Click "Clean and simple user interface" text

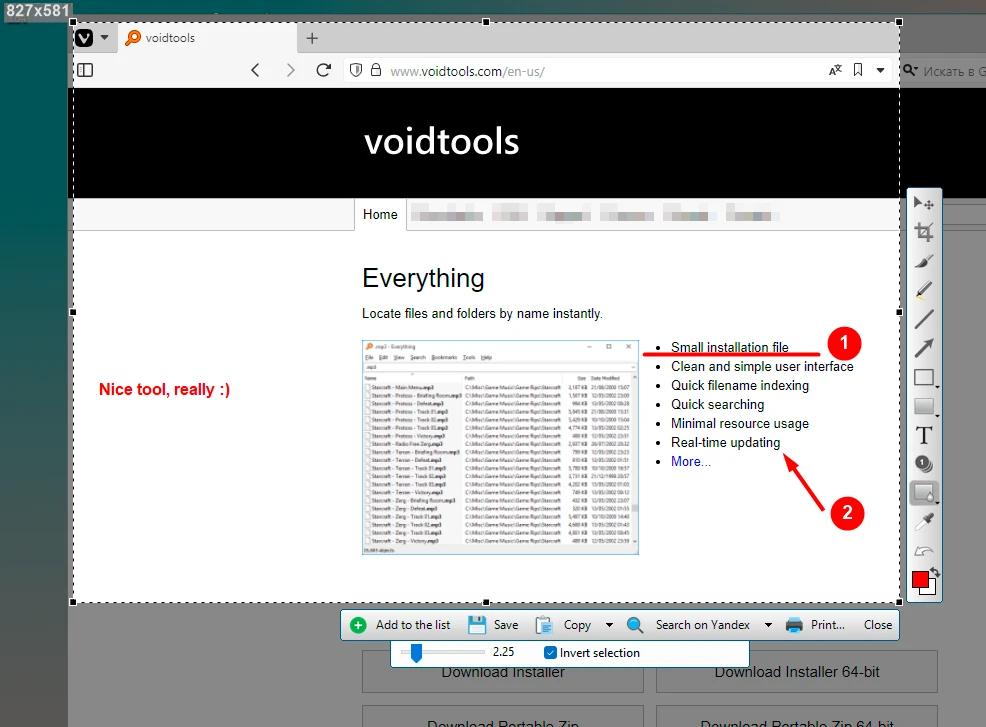[x=762, y=367]
